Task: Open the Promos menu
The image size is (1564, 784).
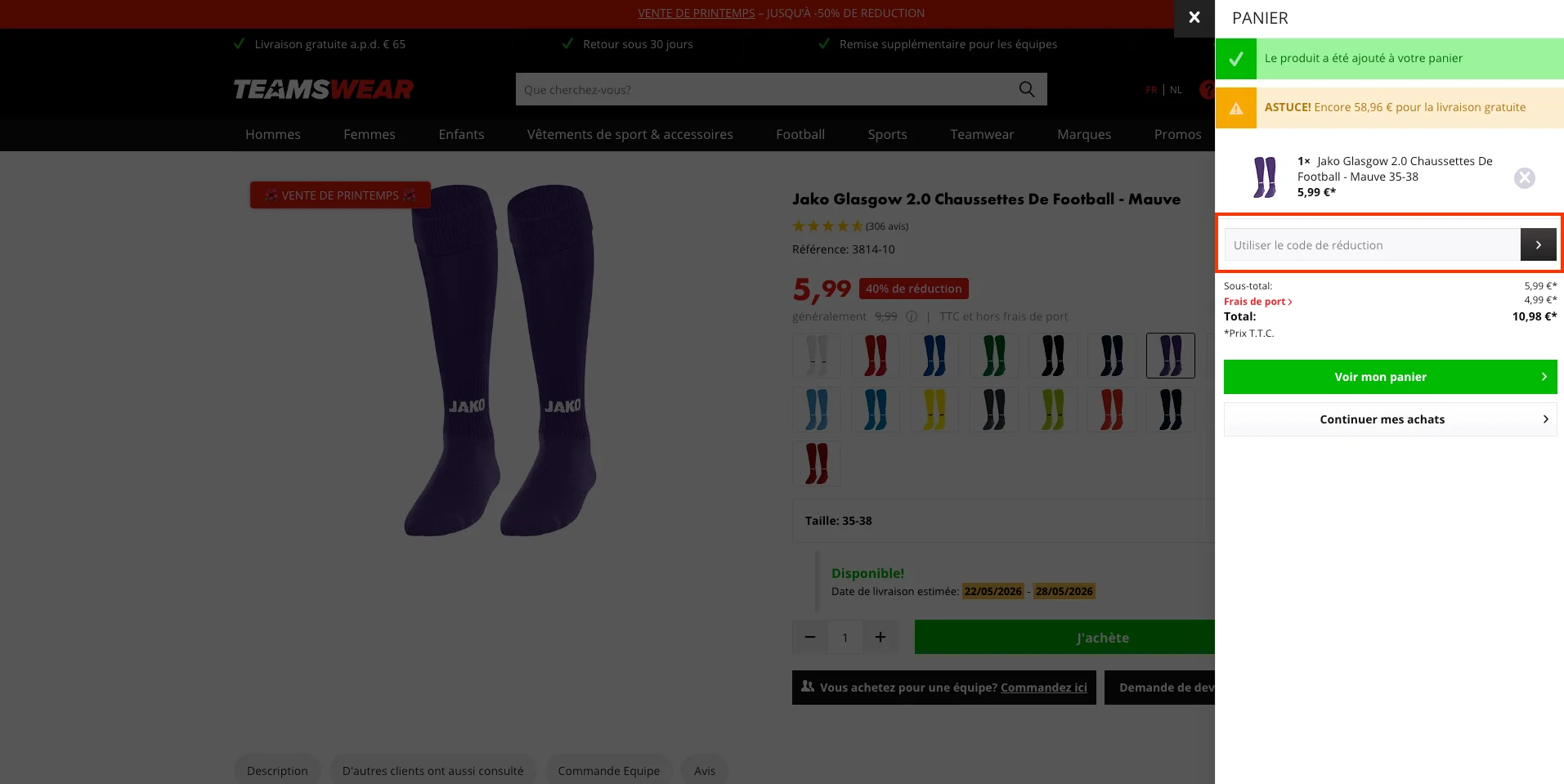Action: 1177,134
